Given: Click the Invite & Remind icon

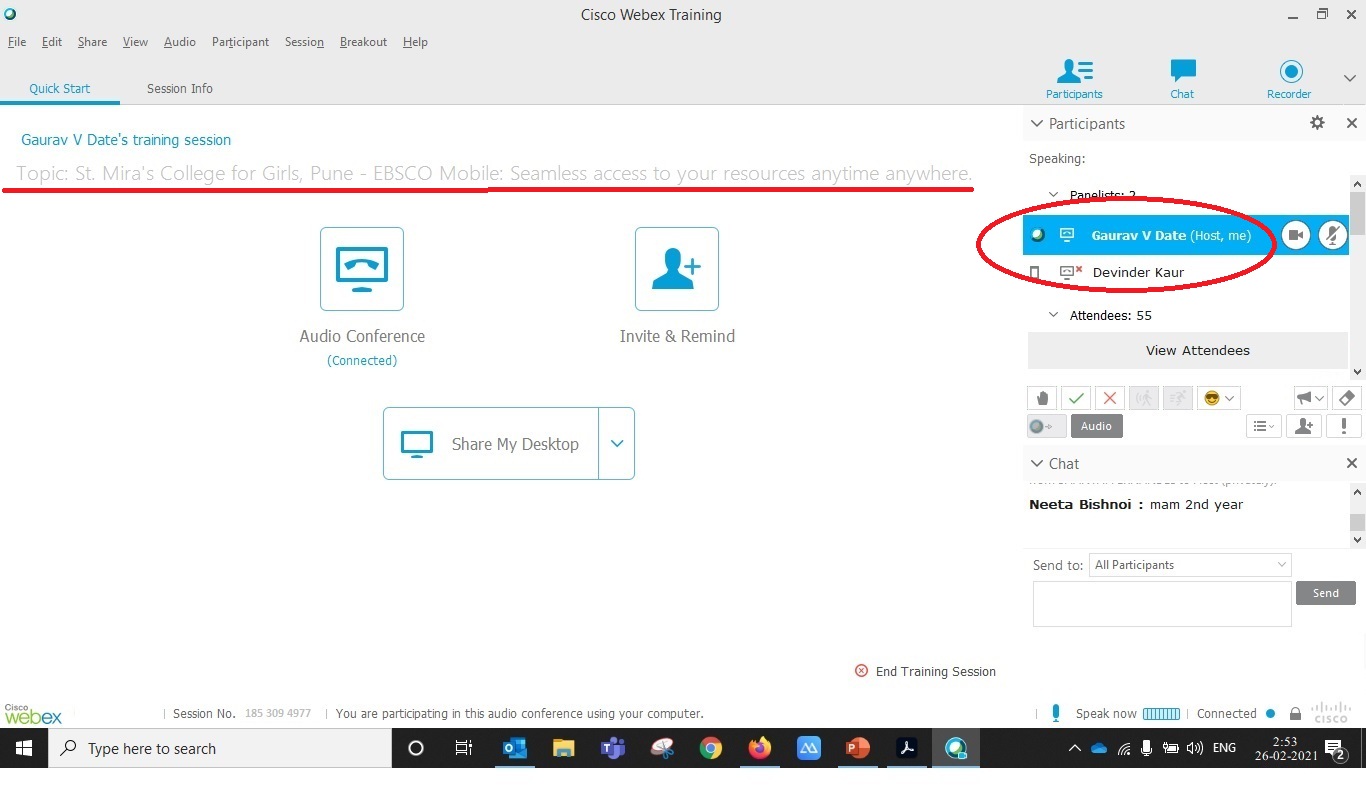Looking at the screenshot, I should tap(677, 269).
